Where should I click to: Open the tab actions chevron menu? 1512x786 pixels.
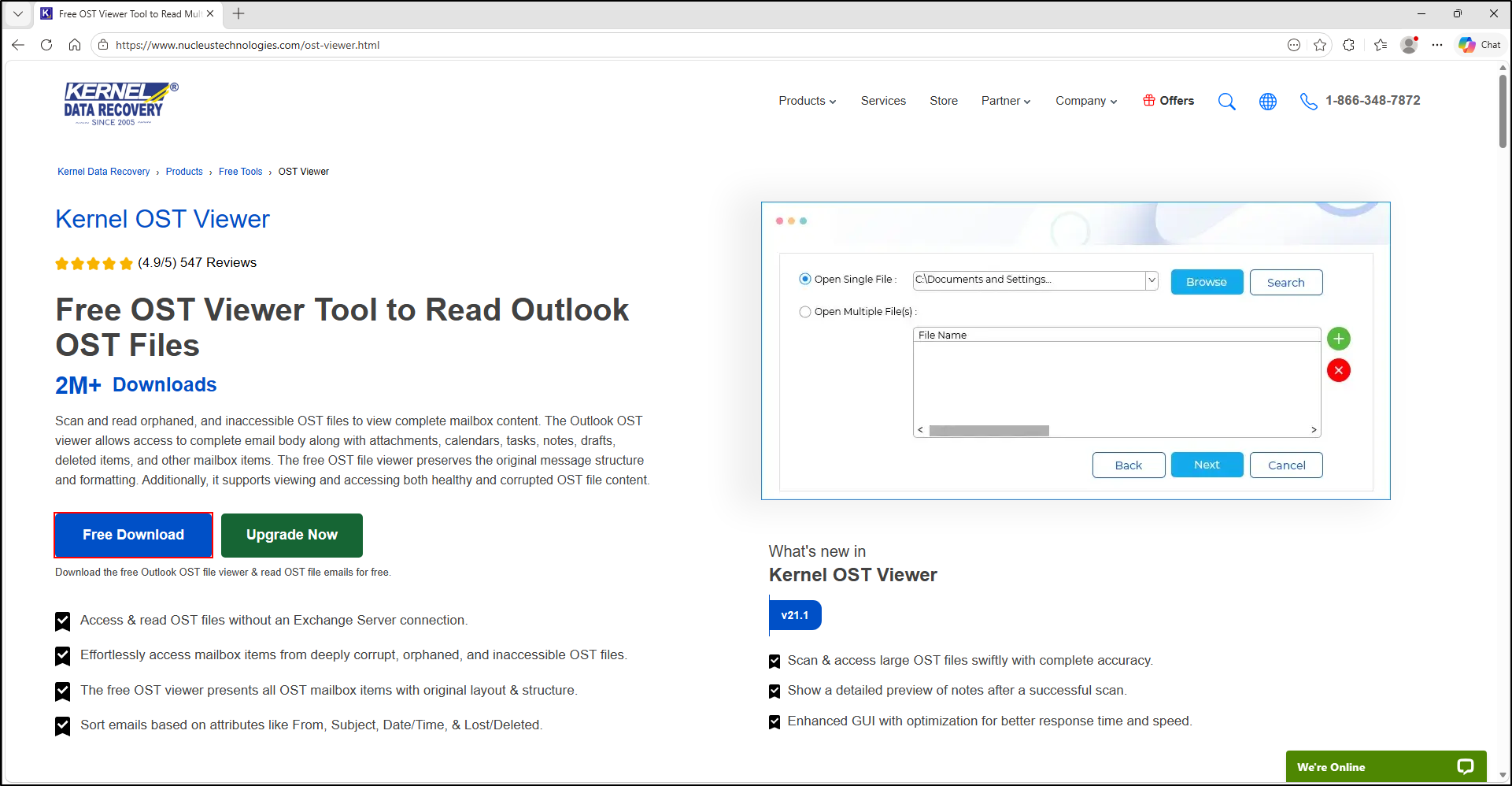[x=18, y=13]
